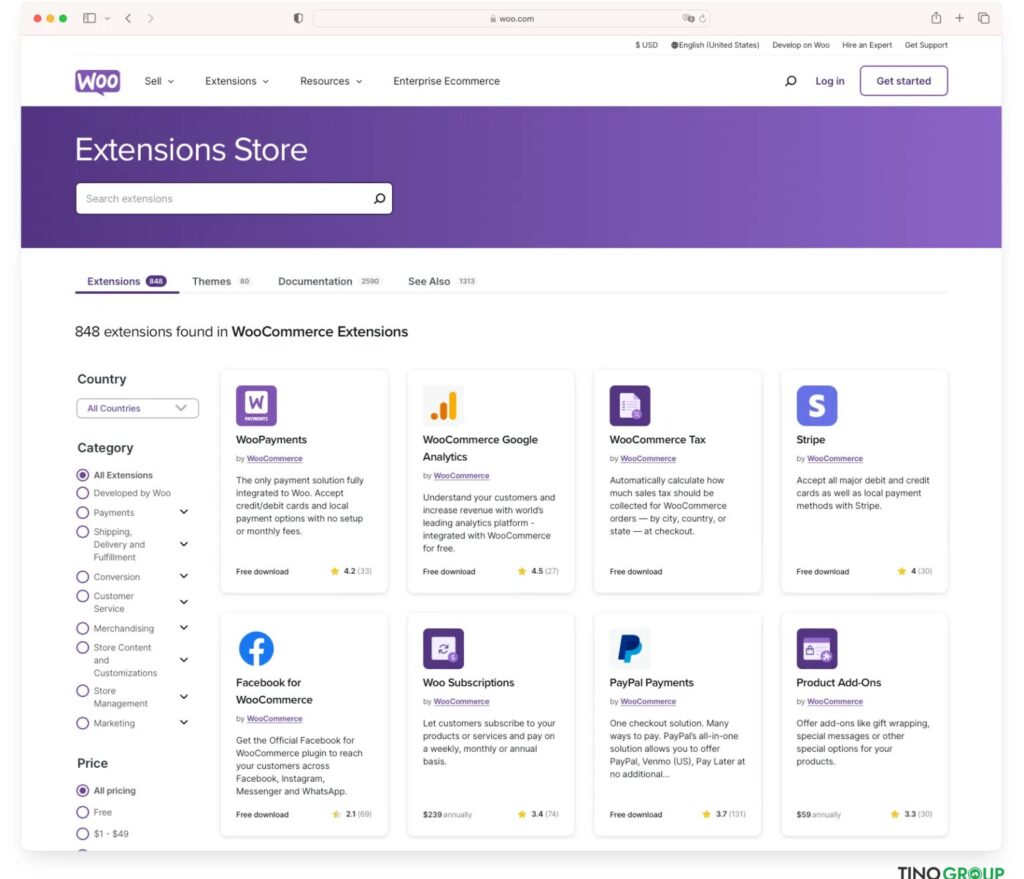
Task: Click the Get started button
Action: 903,81
